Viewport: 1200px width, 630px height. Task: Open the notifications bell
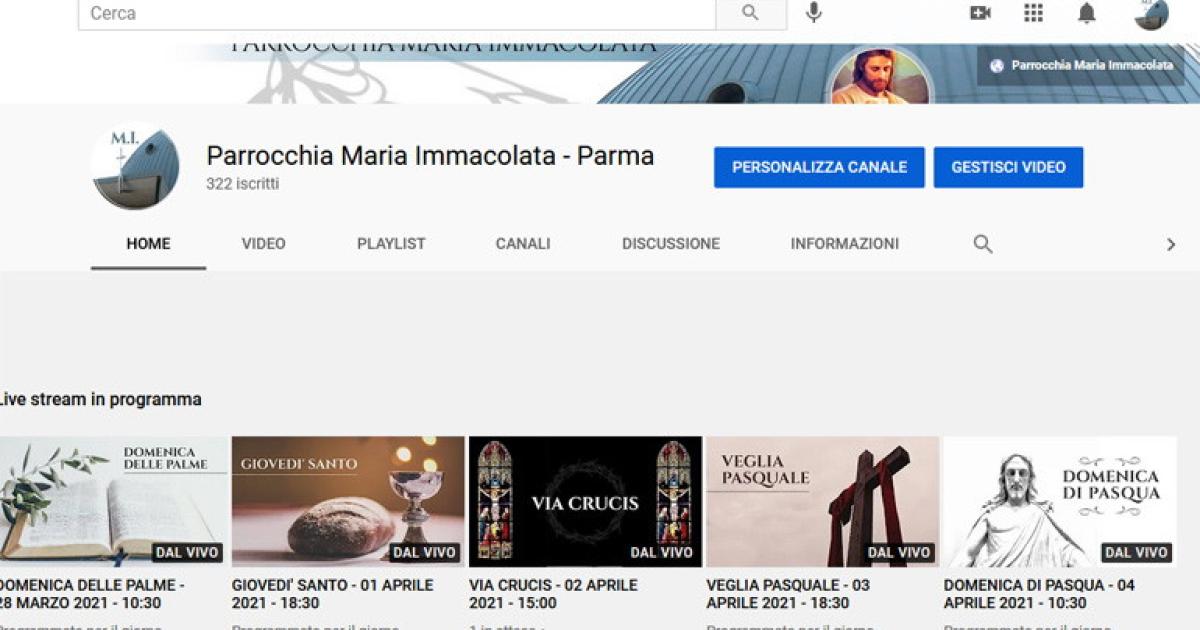1087,13
